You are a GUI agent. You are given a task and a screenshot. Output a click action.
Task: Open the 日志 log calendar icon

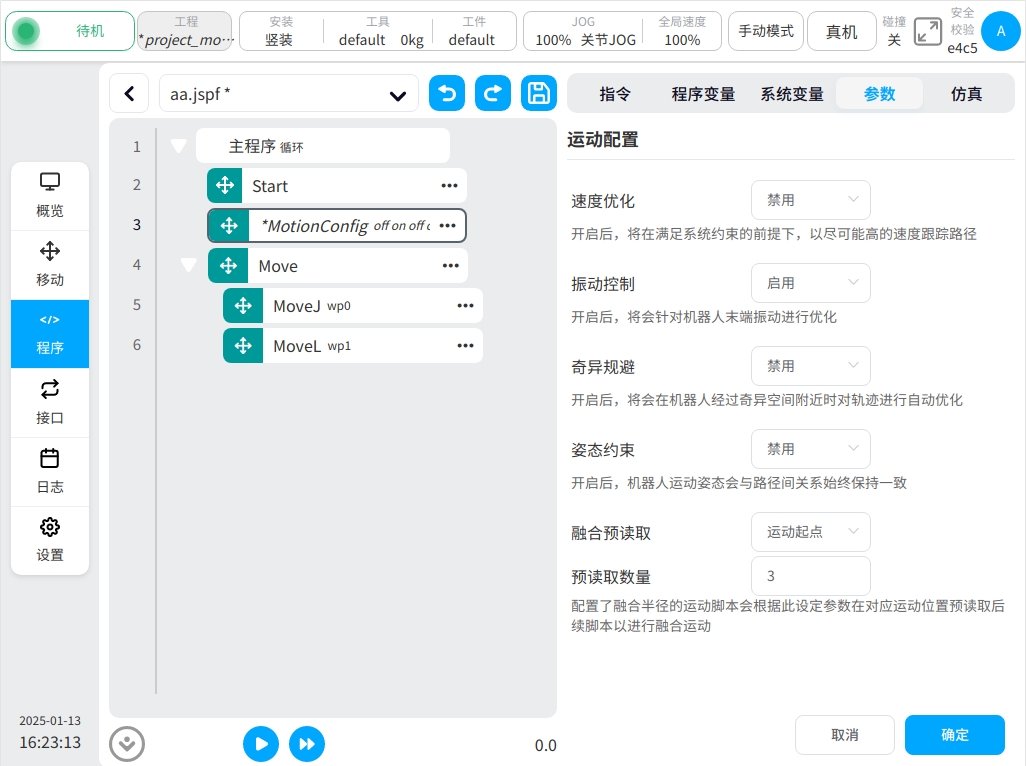tap(50, 471)
